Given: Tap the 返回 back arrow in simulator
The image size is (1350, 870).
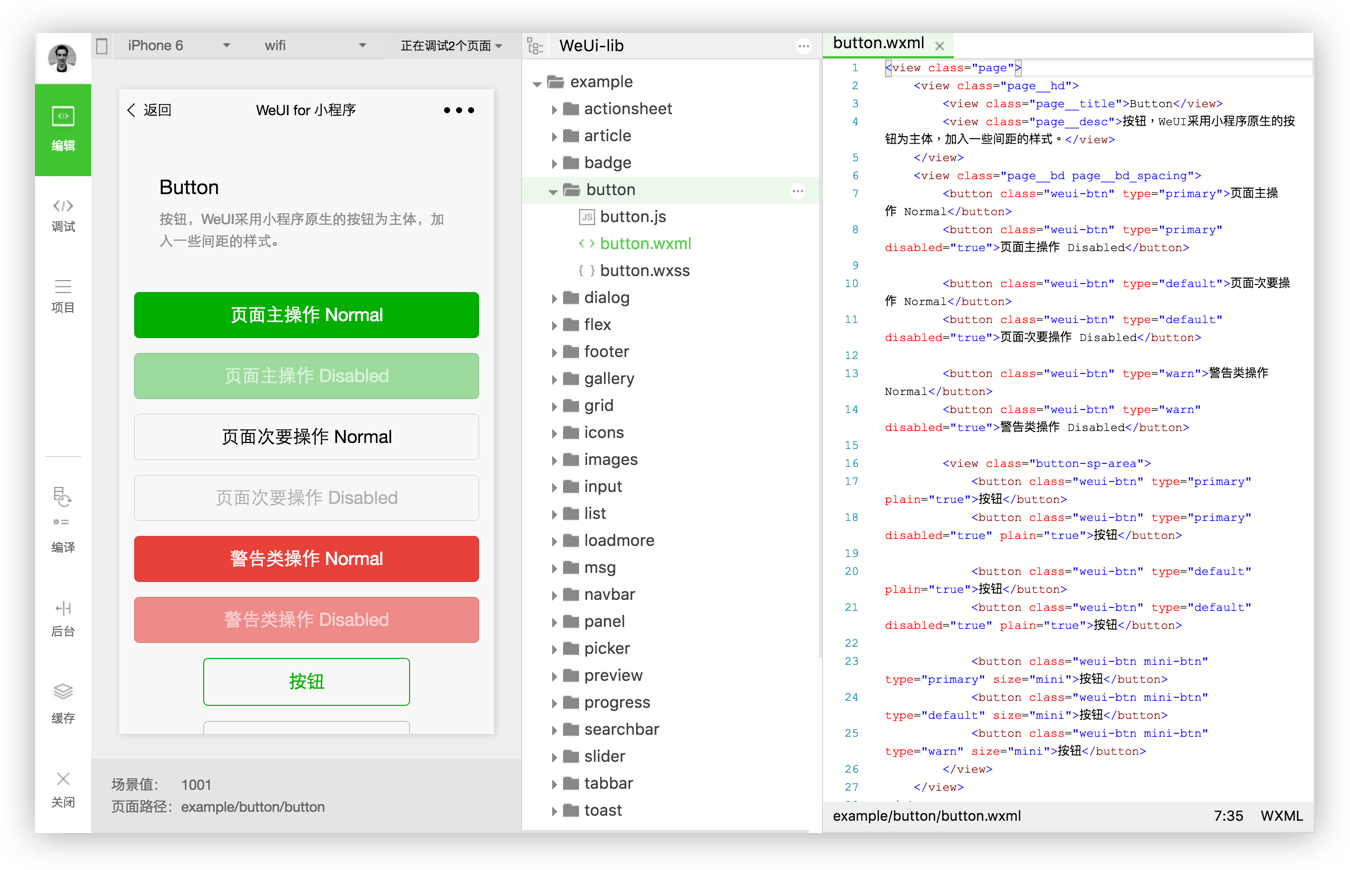Looking at the screenshot, I should [x=132, y=110].
